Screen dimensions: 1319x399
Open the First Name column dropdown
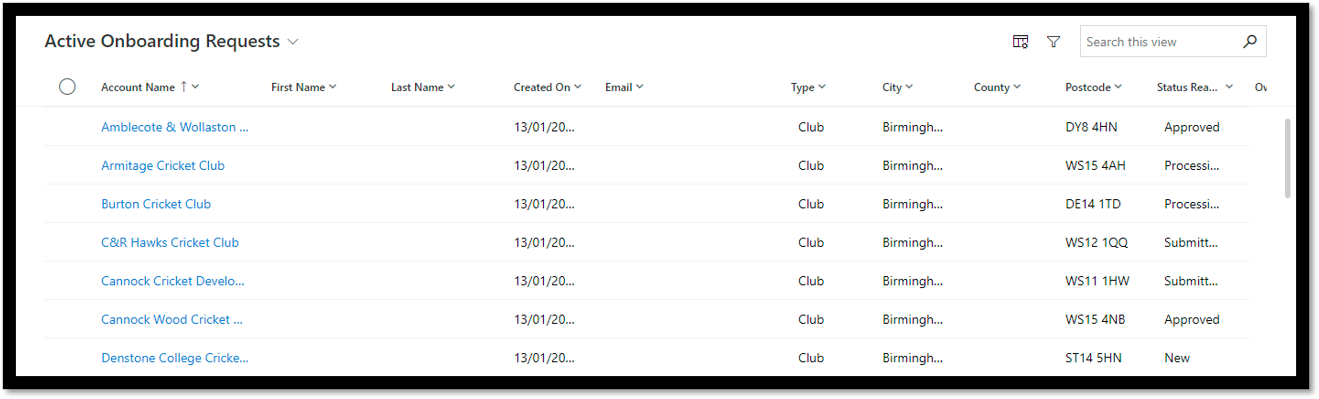[x=333, y=87]
